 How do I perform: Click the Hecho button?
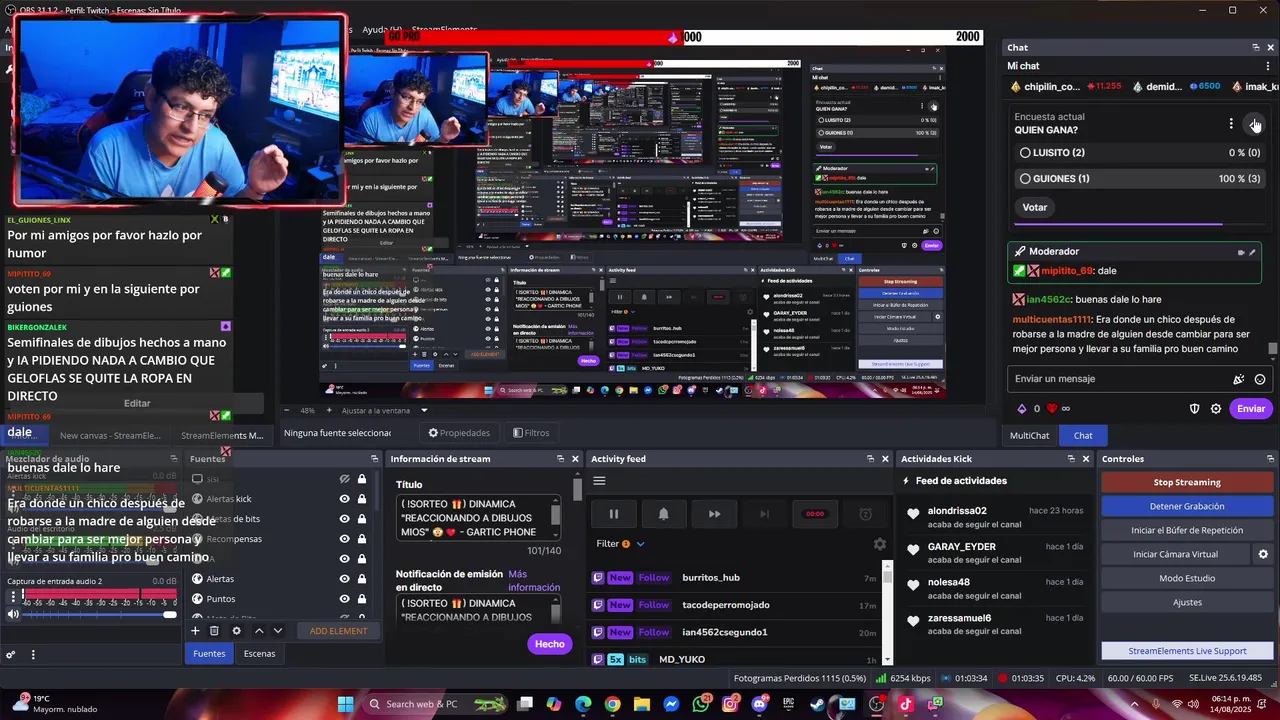(549, 644)
